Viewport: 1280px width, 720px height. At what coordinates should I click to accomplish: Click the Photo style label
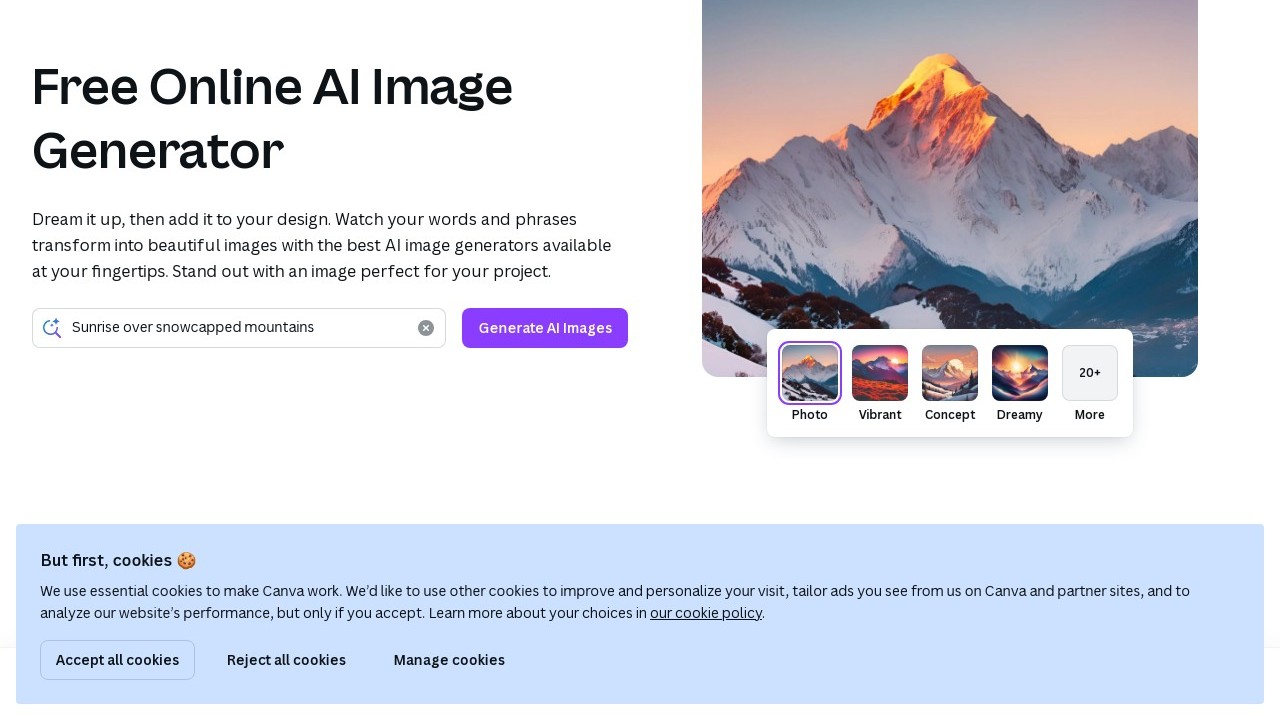pyautogui.click(x=810, y=415)
